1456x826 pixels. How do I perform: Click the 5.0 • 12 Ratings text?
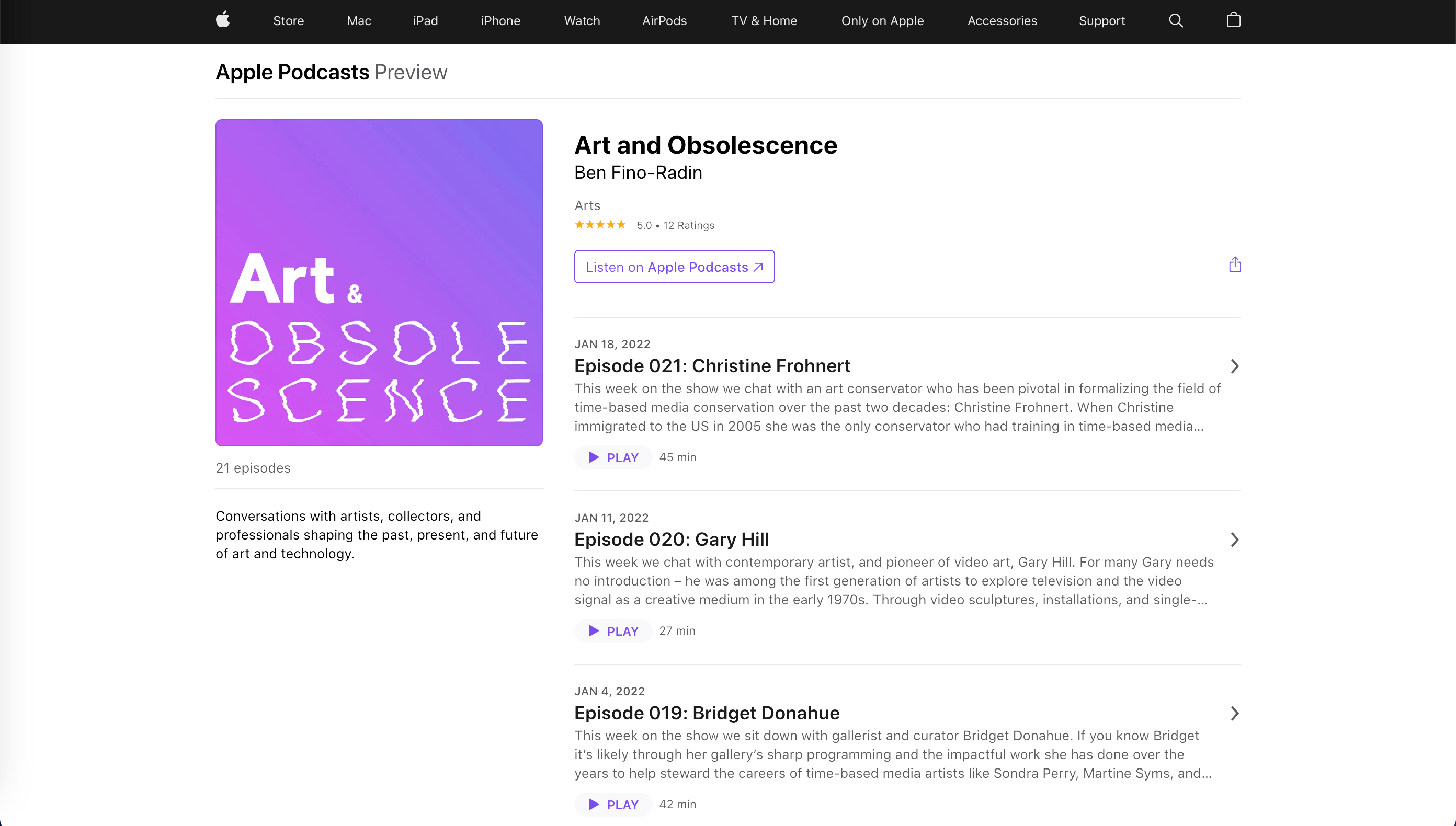[675, 225]
